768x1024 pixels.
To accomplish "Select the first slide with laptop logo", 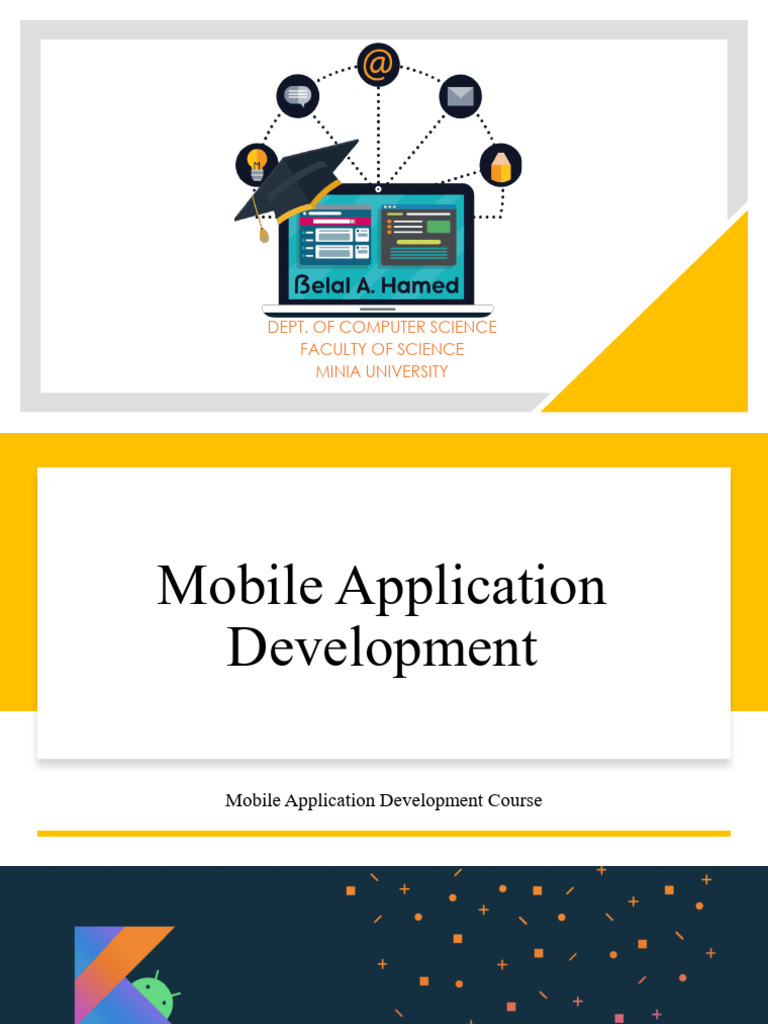I will (x=384, y=216).
